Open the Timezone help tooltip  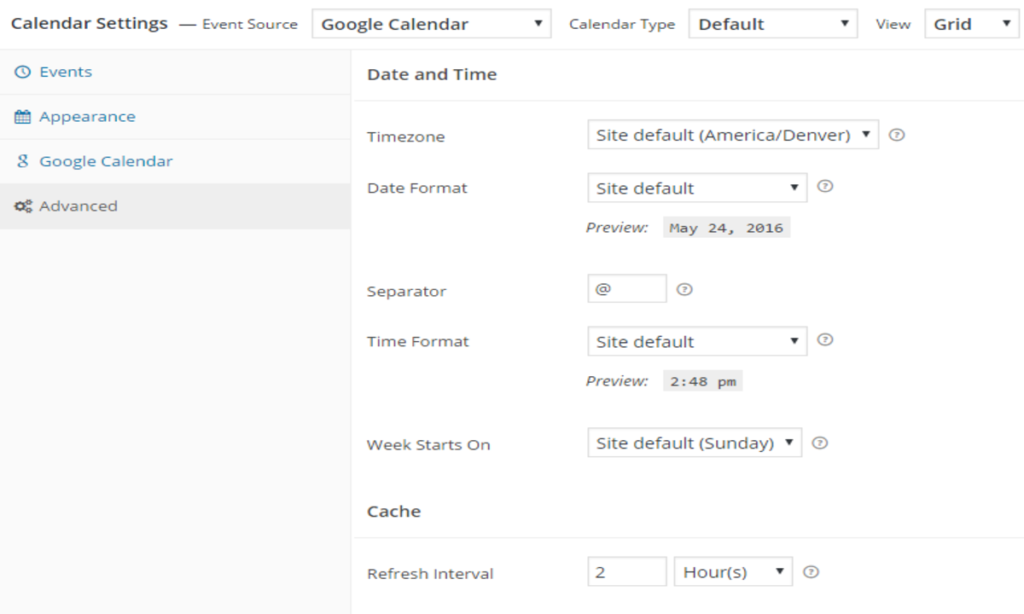896,133
